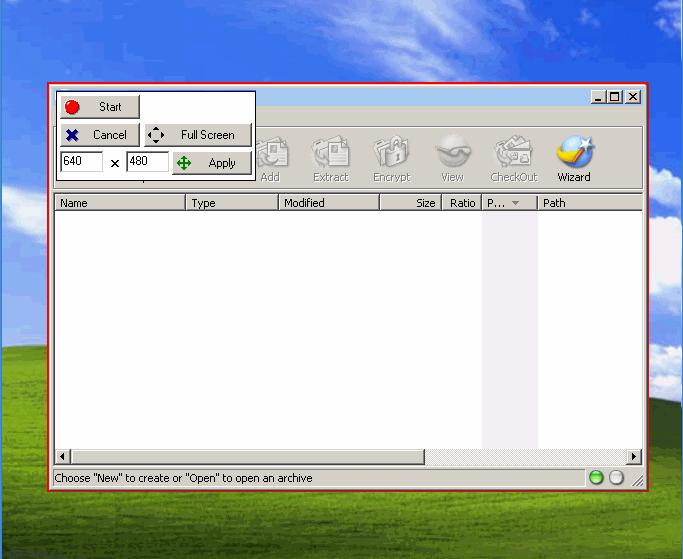683x559 pixels.
Task: Open the CheckOut toolbar icon
Action: click(x=514, y=159)
